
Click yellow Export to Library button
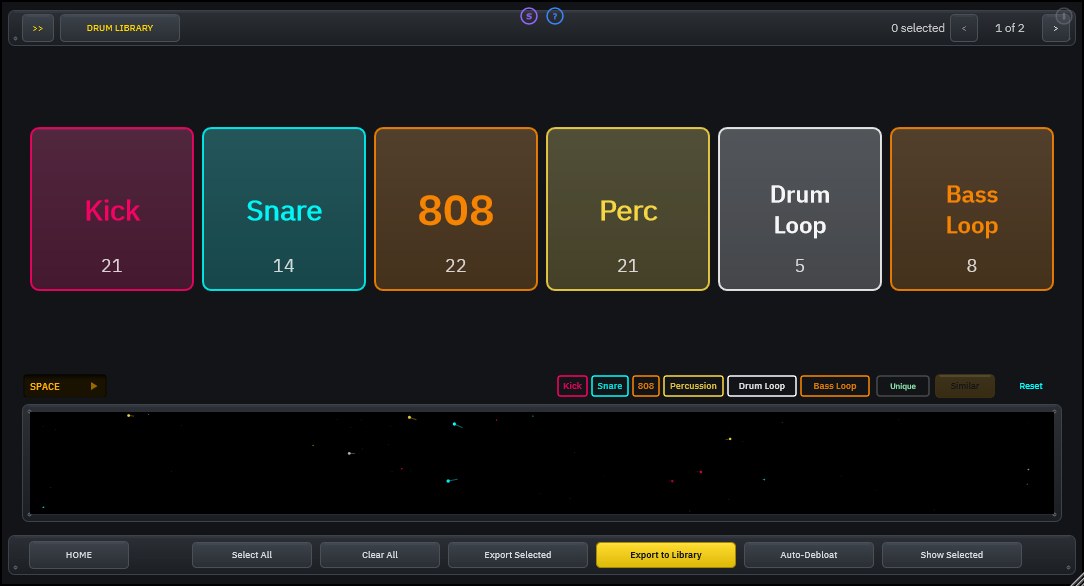666,555
